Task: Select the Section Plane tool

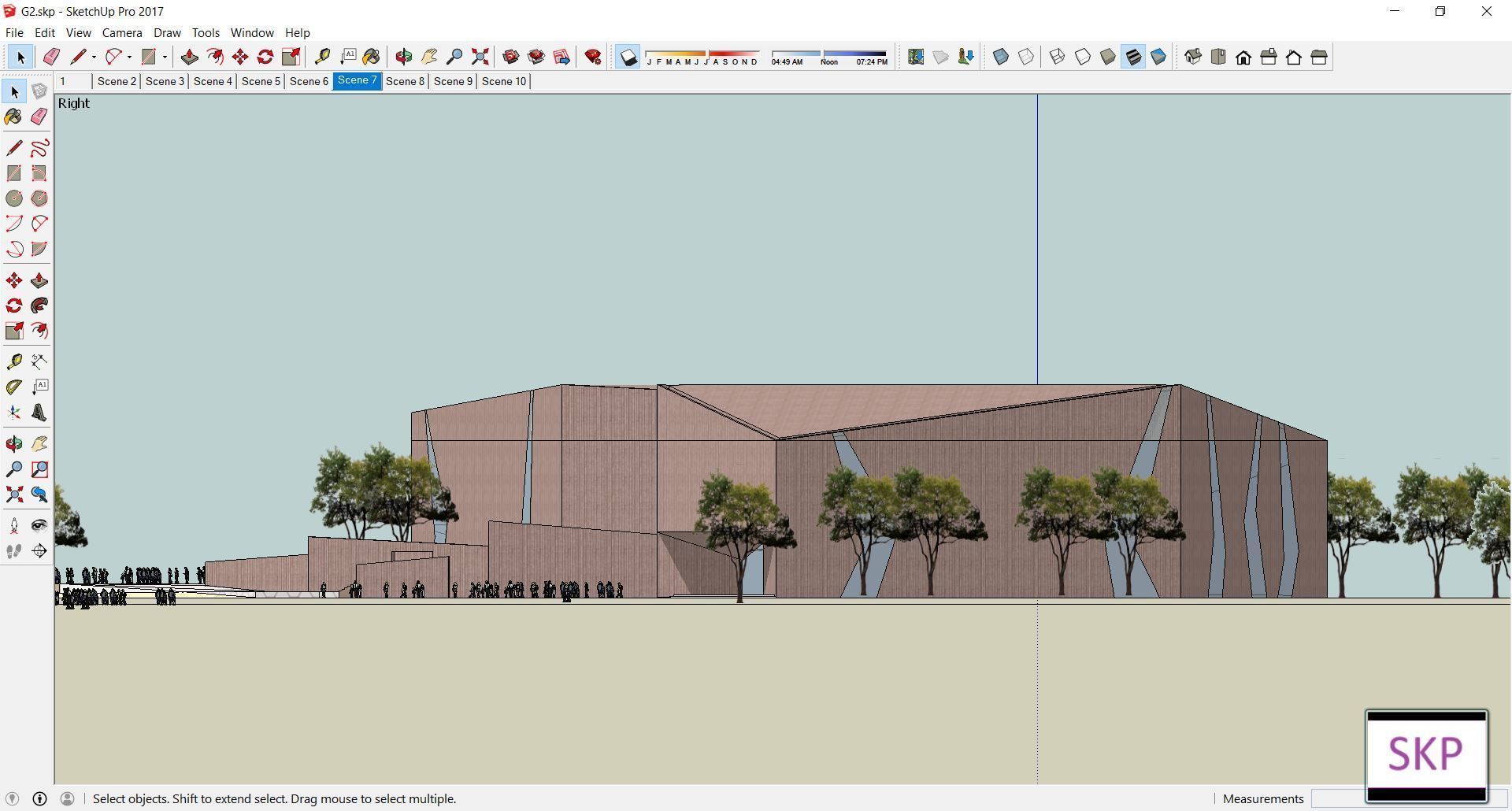Action: [39, 551]
